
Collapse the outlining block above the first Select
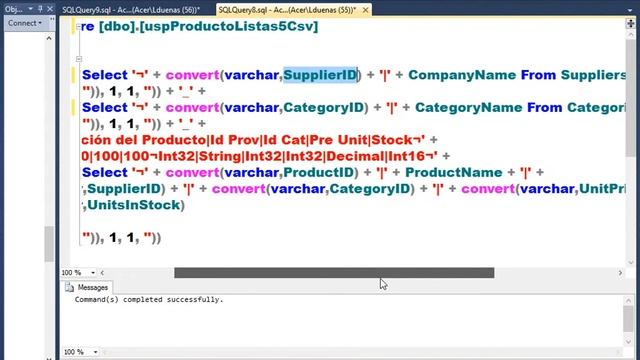pos(79,59)
